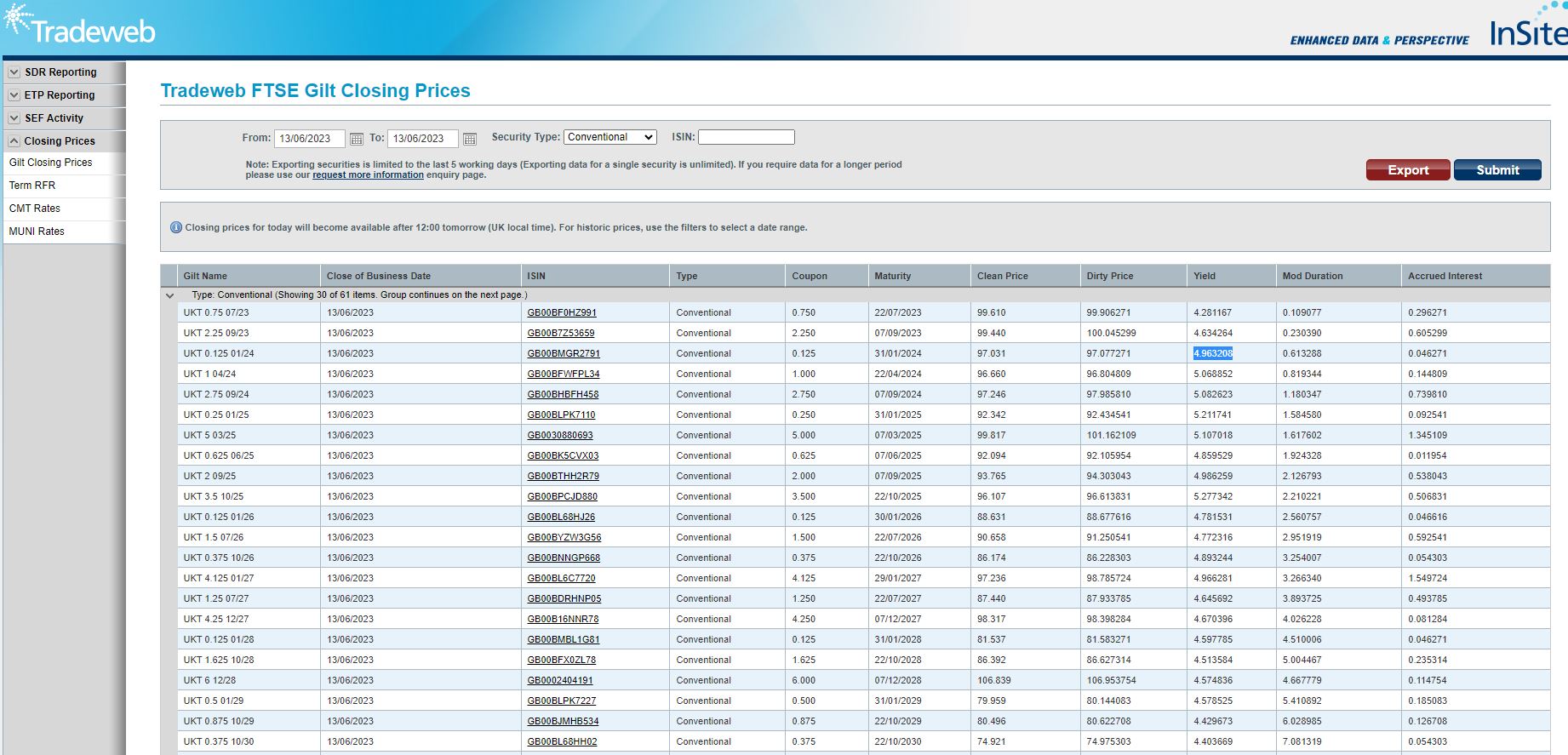Open ISIN link GB0030880693
Image resolution: width=1568 pixels, height=755 pixels.
coord(560,435)
